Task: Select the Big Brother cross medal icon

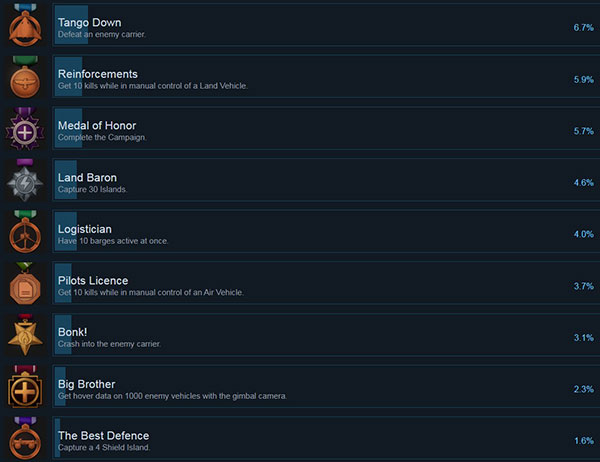Action: click(x=25, y=387)
